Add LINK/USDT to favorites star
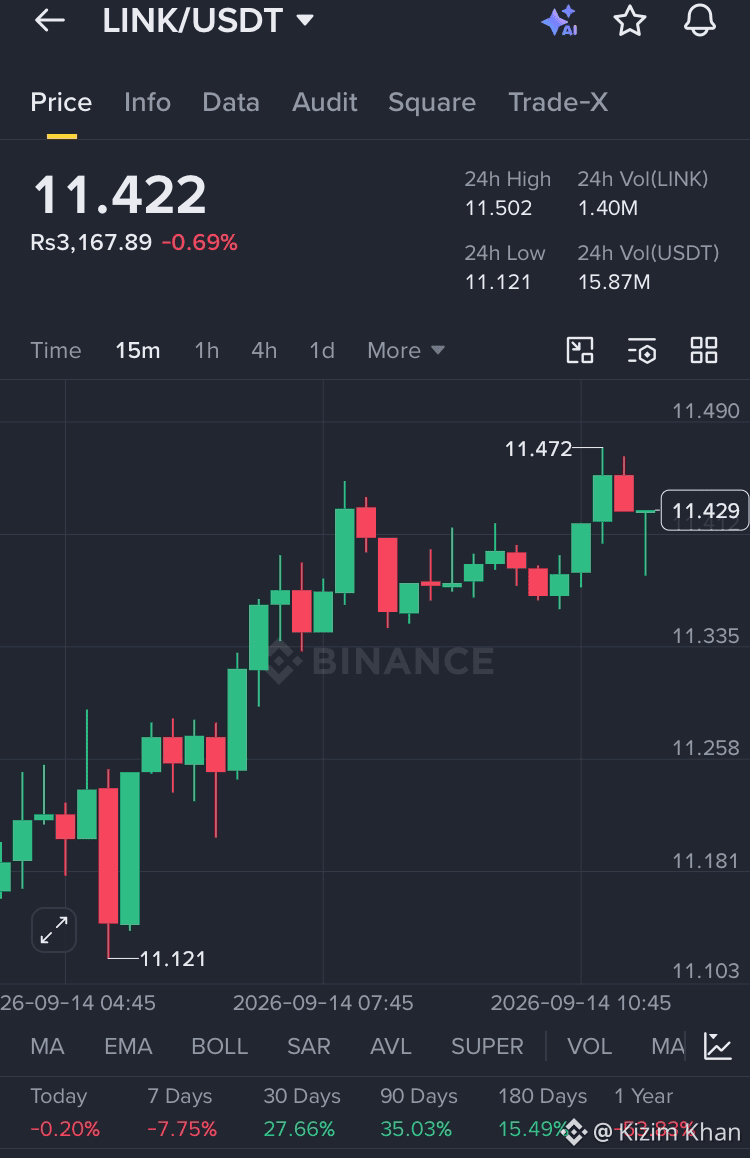The width and height of the screenshot is (750, 1158). click(630, 20)
